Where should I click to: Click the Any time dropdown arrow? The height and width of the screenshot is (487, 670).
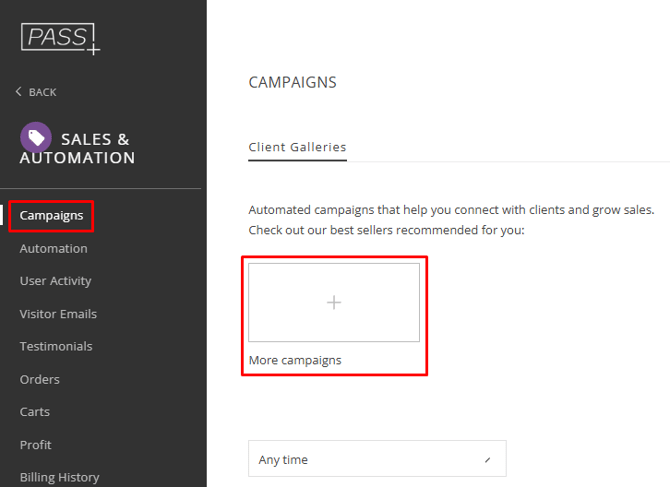pyautogui.click(x=487, y=460)
